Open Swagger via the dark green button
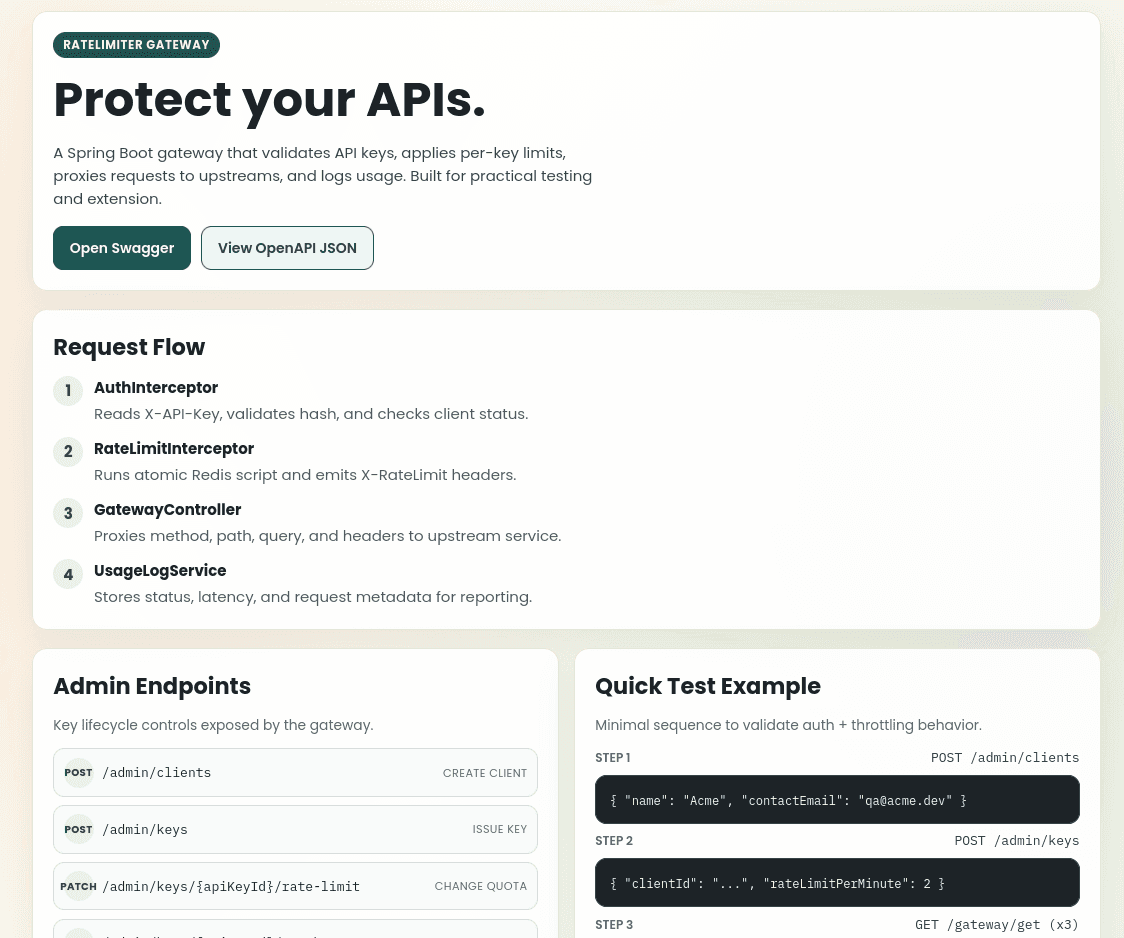Image resolution: width=1124 pixels, height=938 pixels. [x=122, y=248]
